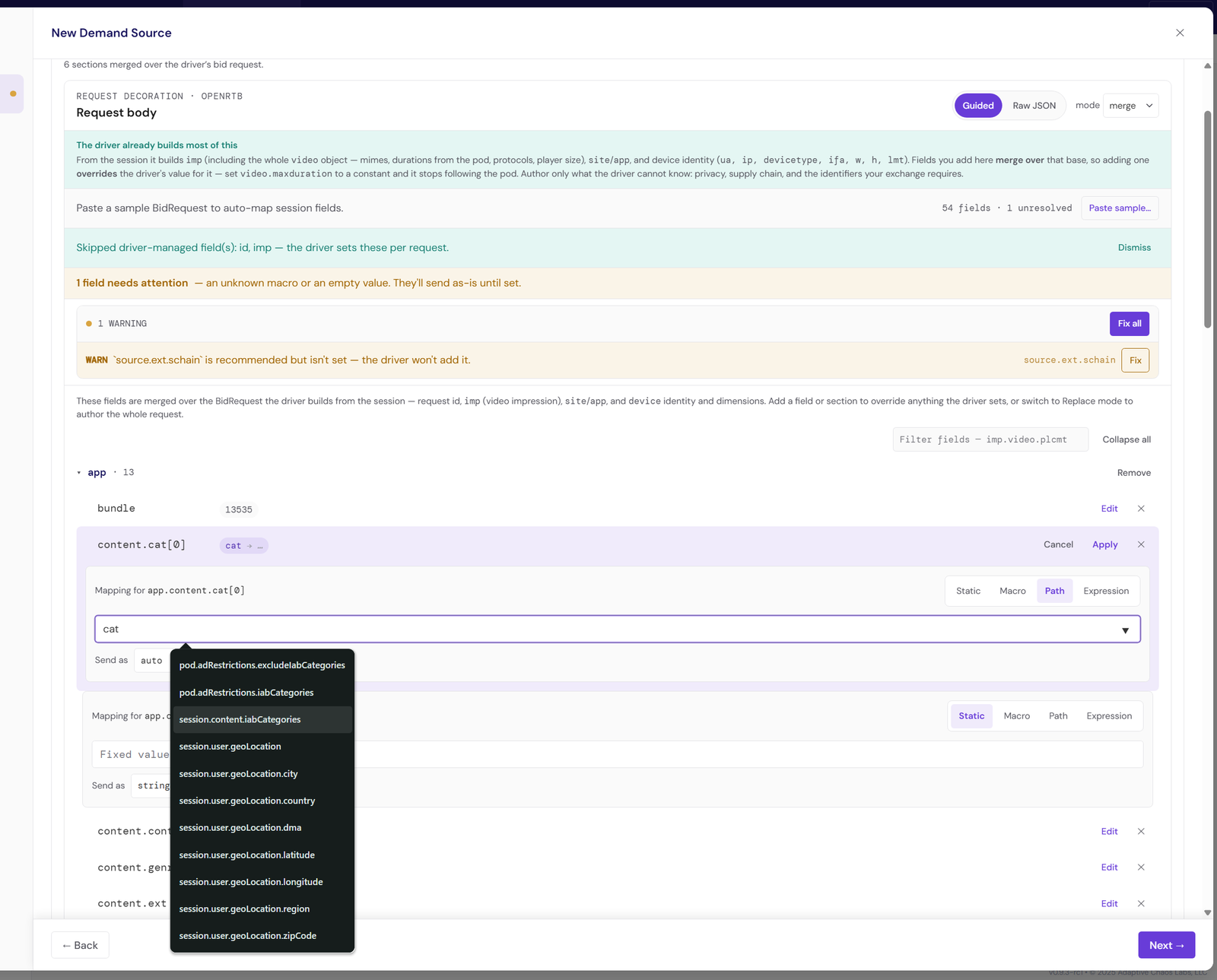The image size is (1217, 980).
Task: Click Paste sample… button
Action: click(1120, 208)
